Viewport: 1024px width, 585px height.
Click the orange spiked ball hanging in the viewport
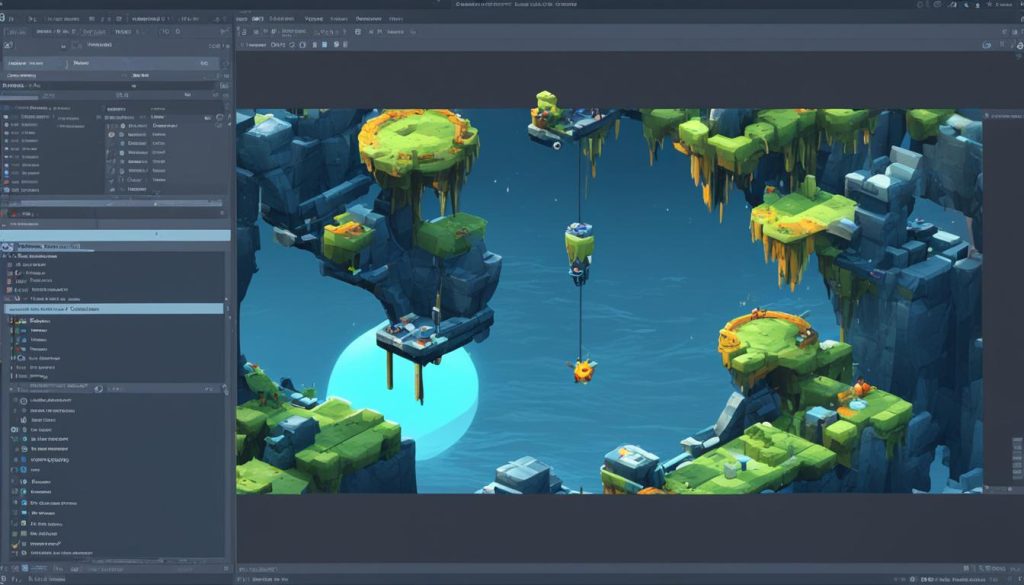tap(583, 372)
